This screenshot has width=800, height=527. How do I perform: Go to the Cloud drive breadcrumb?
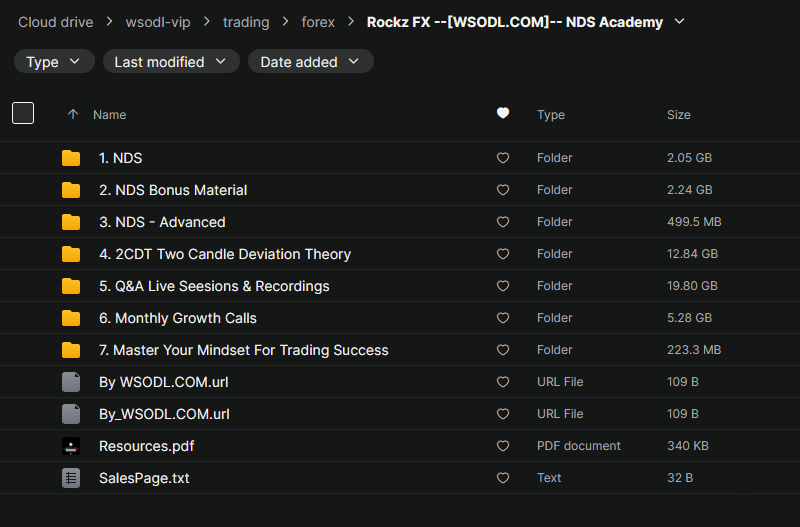click(55, 22)
